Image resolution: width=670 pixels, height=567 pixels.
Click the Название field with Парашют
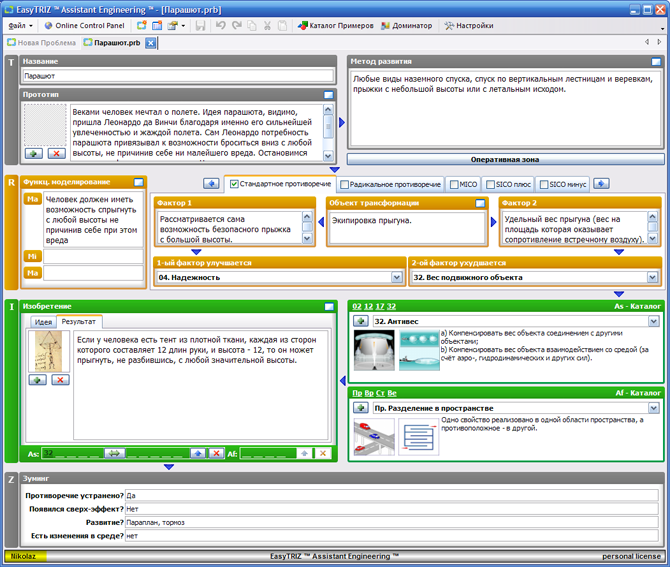[178, 76]
